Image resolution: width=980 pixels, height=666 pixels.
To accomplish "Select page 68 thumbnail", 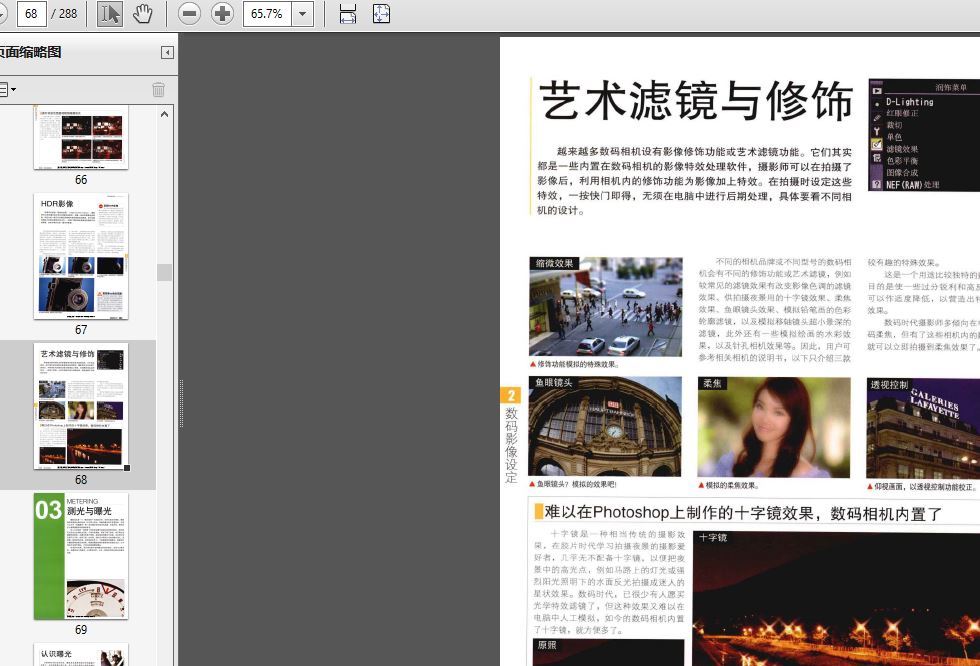I will pyautogui.click(x=81, y=406).
